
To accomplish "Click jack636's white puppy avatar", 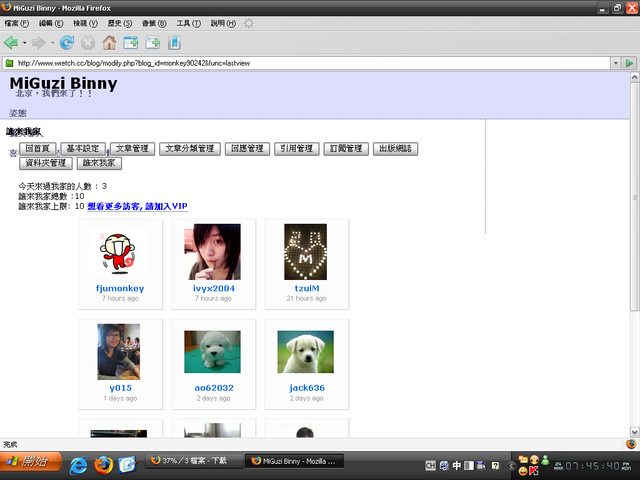I will coord(305,351).
